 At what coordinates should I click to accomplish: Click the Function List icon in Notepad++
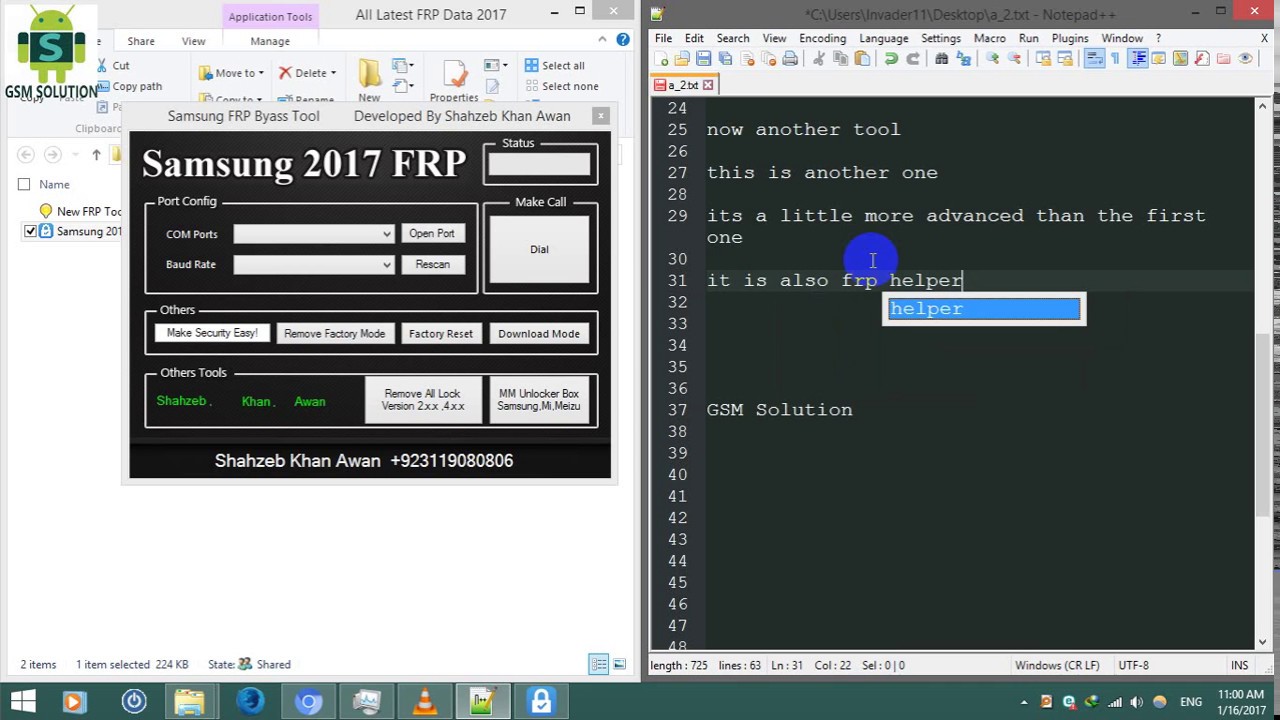coord(1203,59)
